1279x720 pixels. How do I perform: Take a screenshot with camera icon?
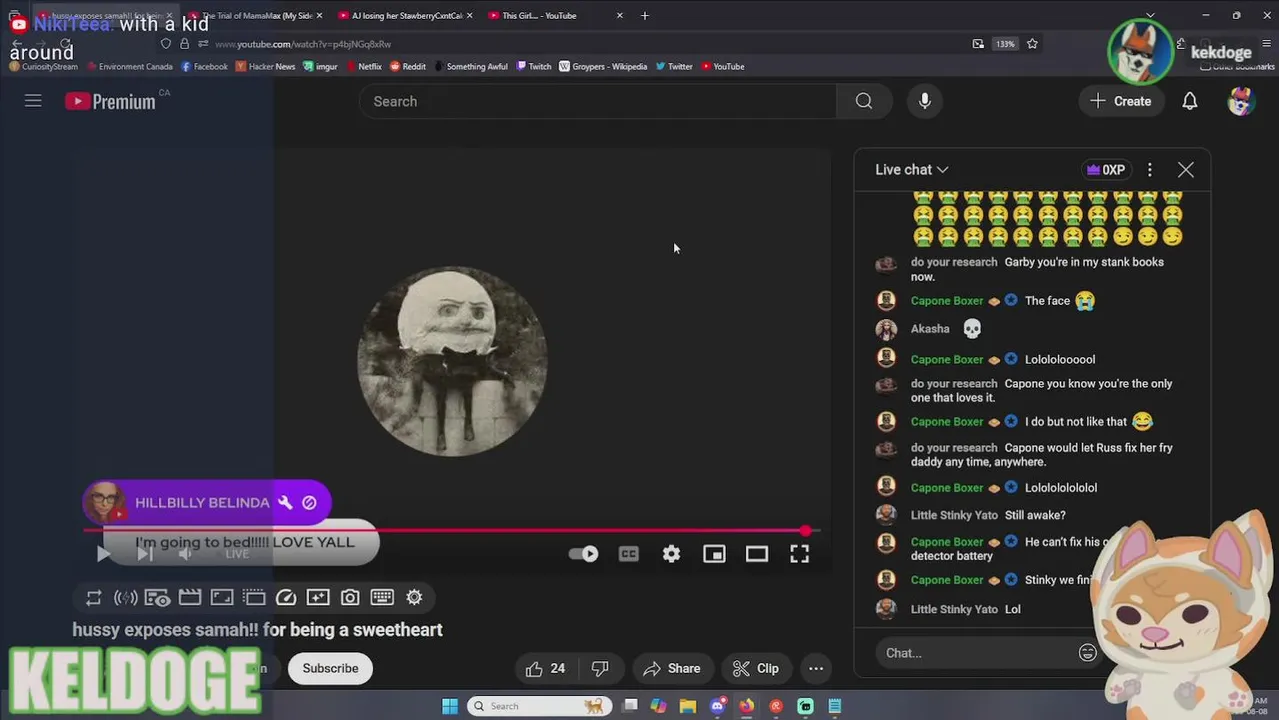(x=350, y=598)
